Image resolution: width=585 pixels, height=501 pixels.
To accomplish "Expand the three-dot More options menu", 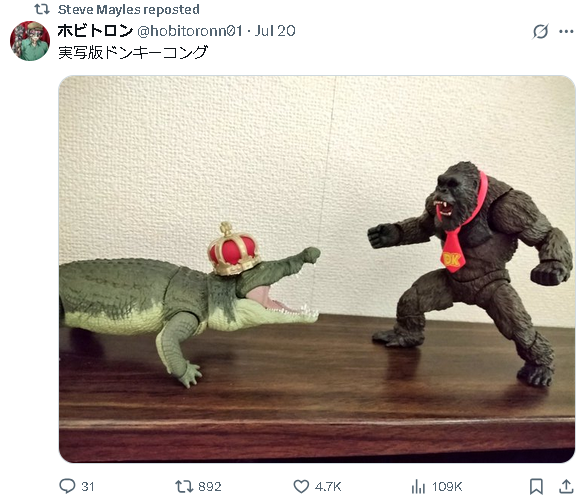I will click(566, 32).
